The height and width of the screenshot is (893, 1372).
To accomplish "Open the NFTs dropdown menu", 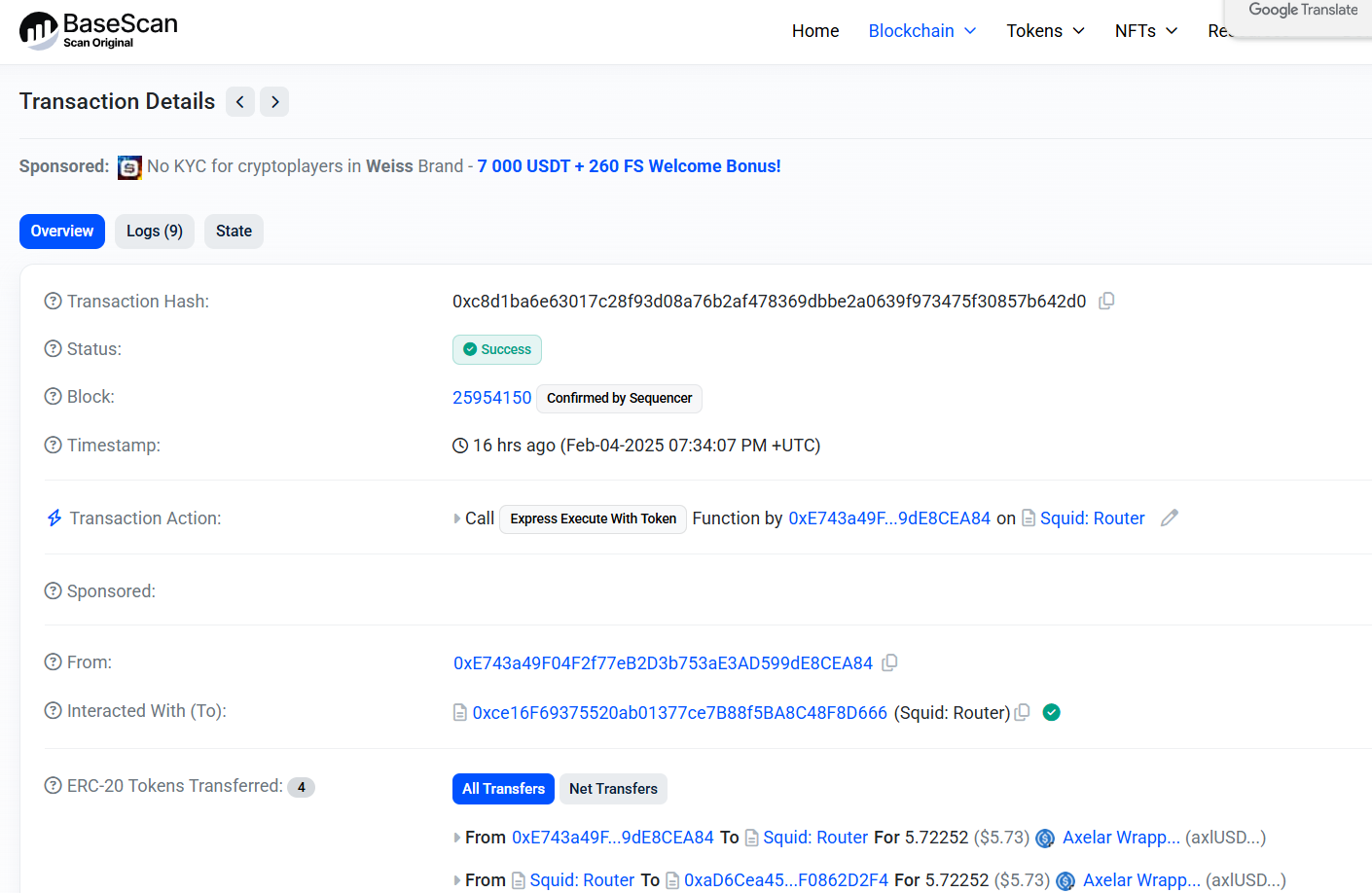I will (x=1145, y=31).
